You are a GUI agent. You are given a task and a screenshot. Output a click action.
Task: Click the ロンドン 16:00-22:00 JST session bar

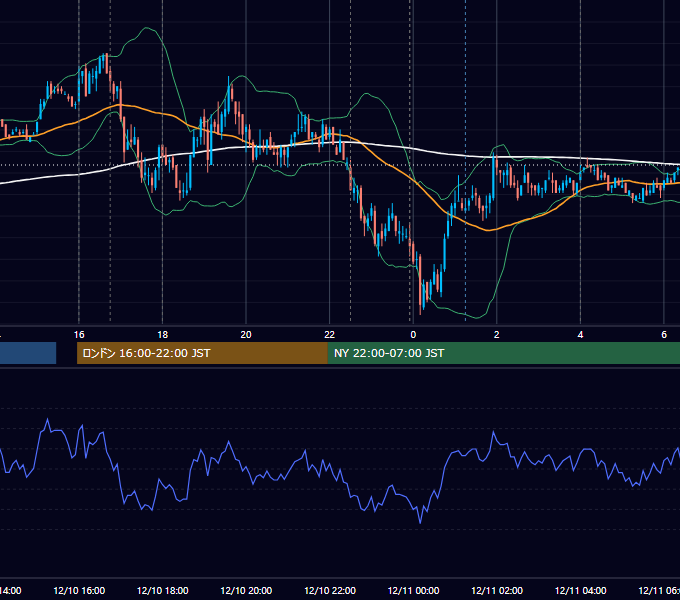pyautogui.click(x=202, y=353)
